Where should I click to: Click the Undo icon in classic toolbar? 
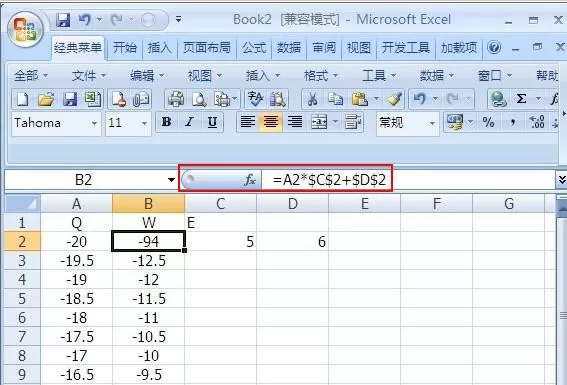[420, 98]
